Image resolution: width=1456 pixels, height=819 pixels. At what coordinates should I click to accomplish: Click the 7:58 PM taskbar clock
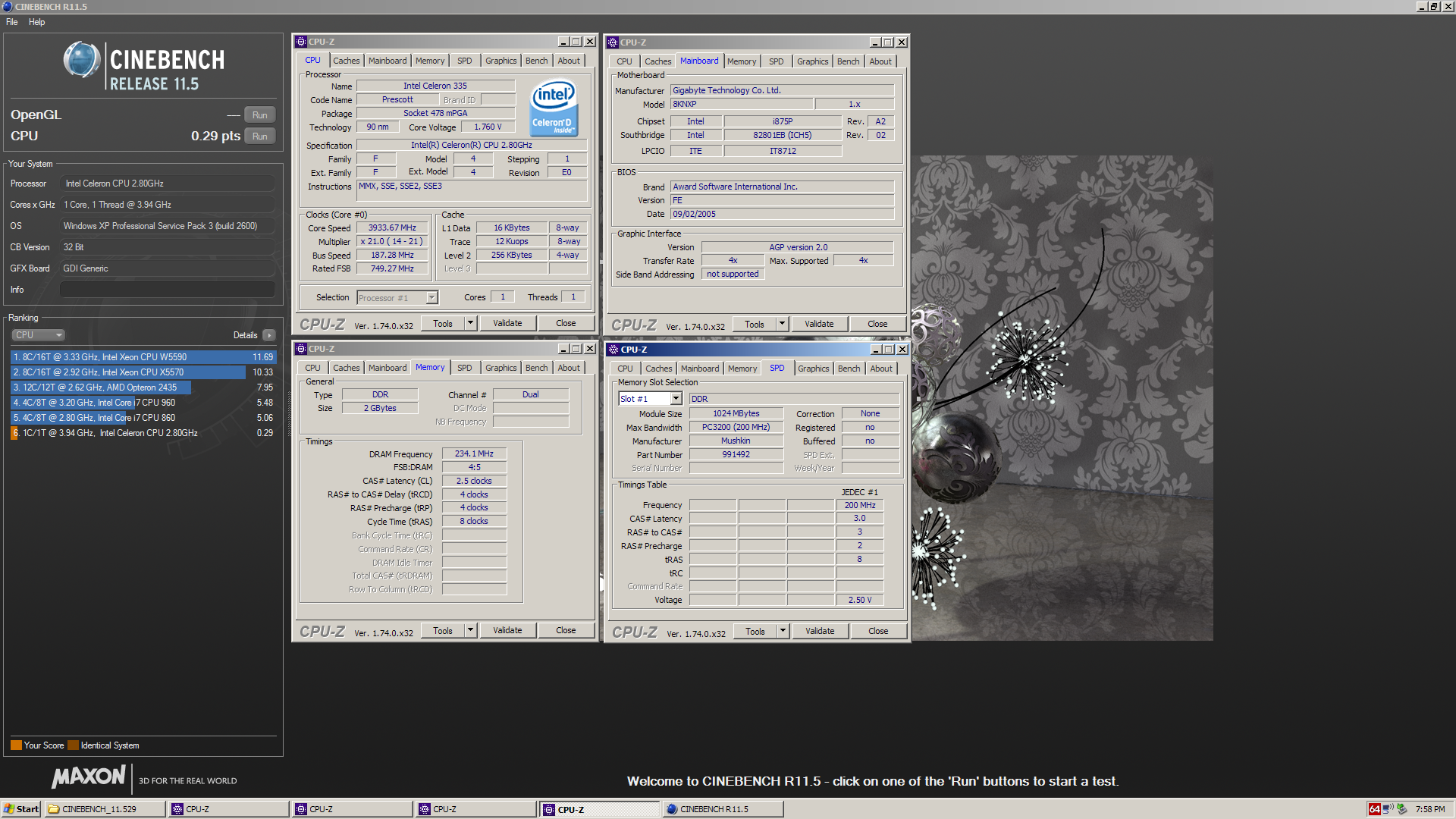point(1430,809)
